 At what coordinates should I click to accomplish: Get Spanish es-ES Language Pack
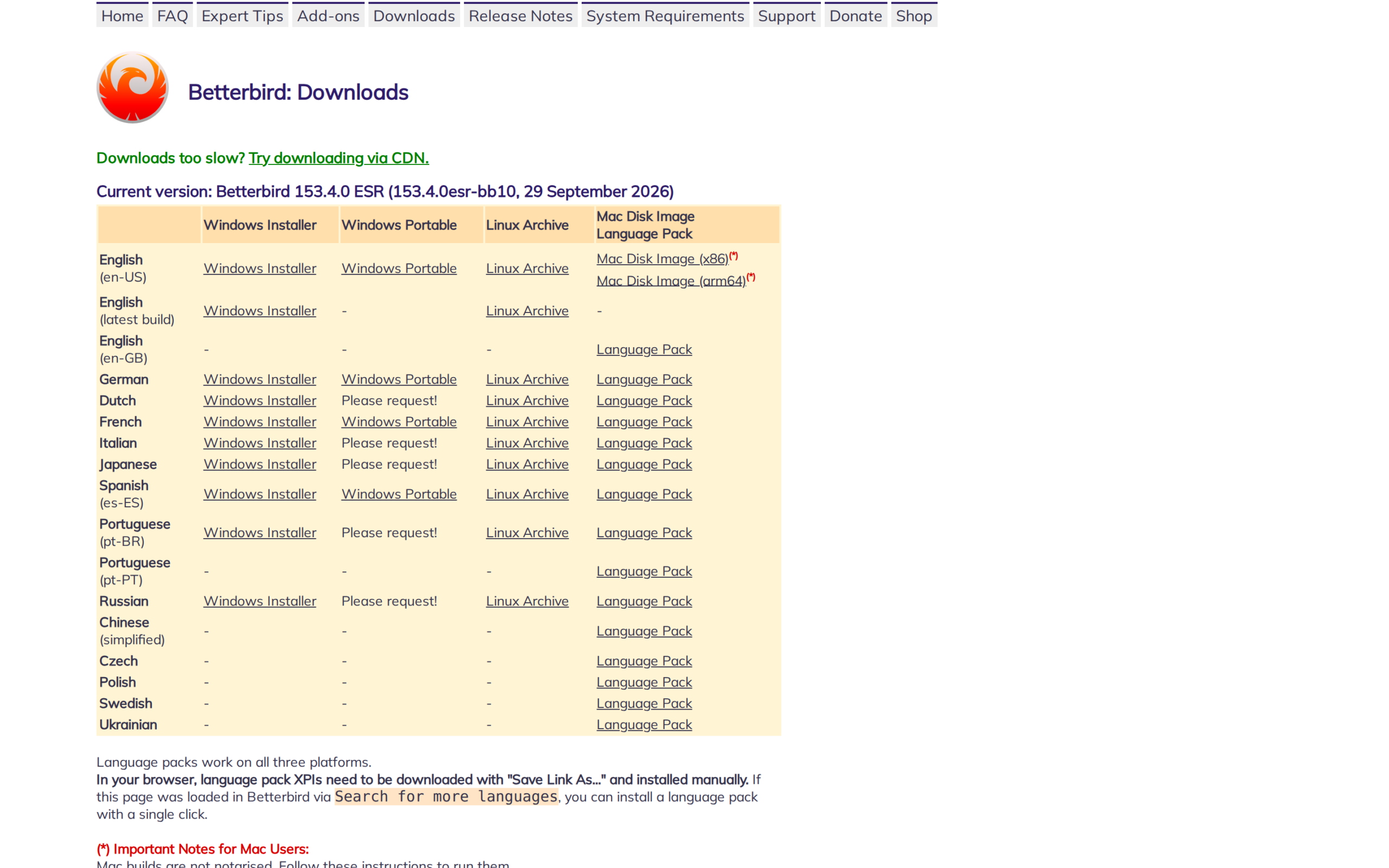[644, 494]
